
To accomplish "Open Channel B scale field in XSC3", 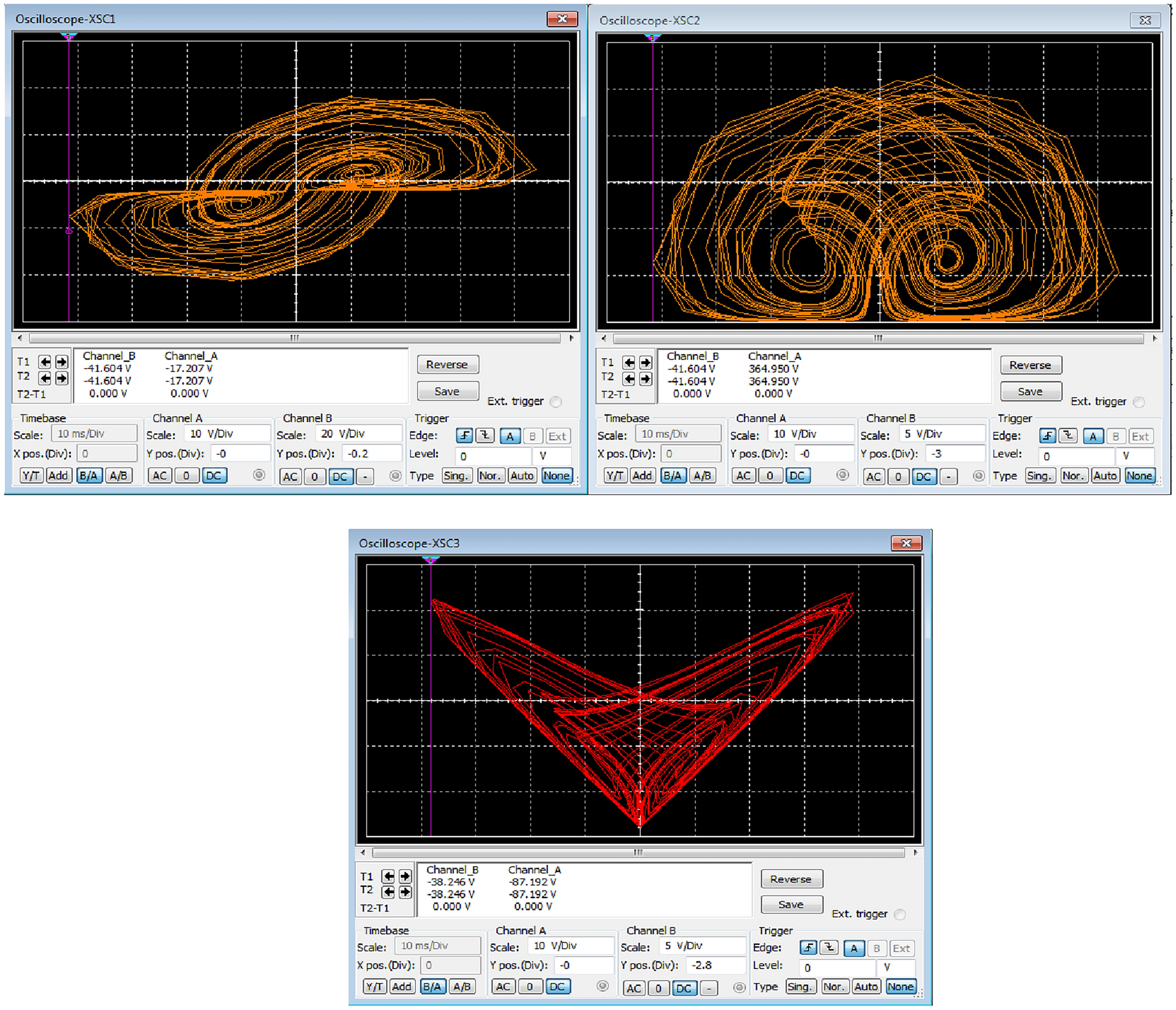I will (x=703, y=946).
